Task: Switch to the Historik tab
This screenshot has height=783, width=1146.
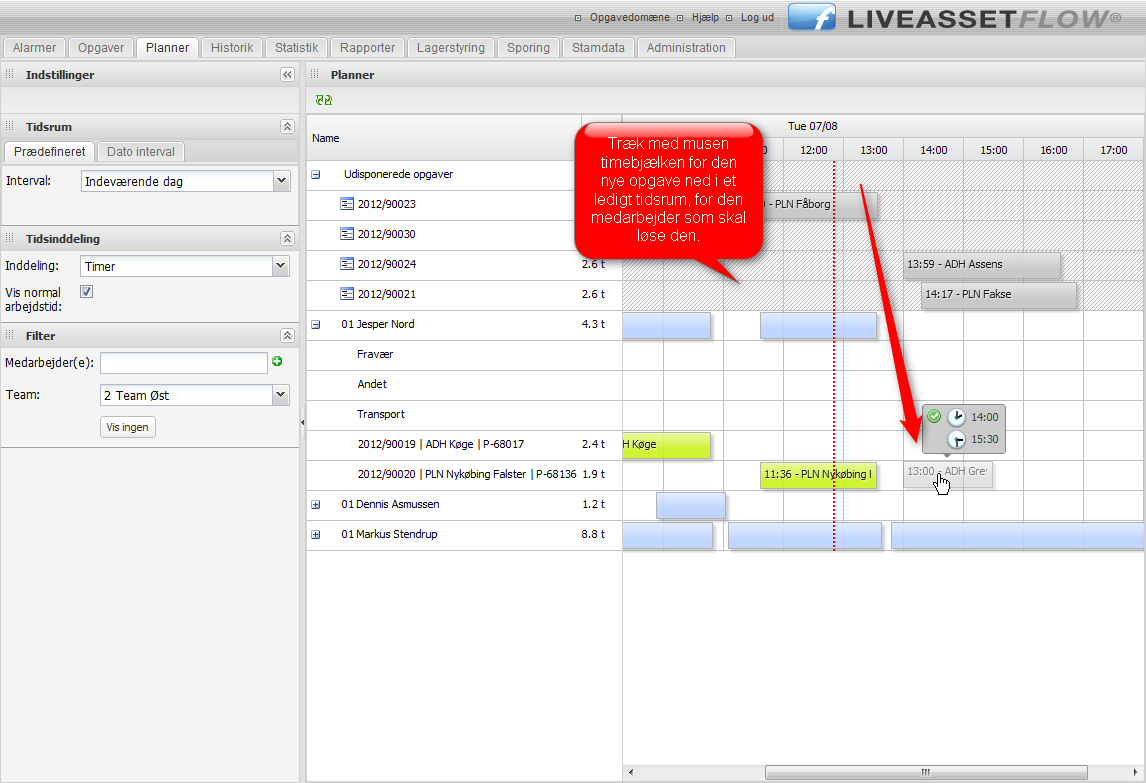Action: [x=232, y=48]
